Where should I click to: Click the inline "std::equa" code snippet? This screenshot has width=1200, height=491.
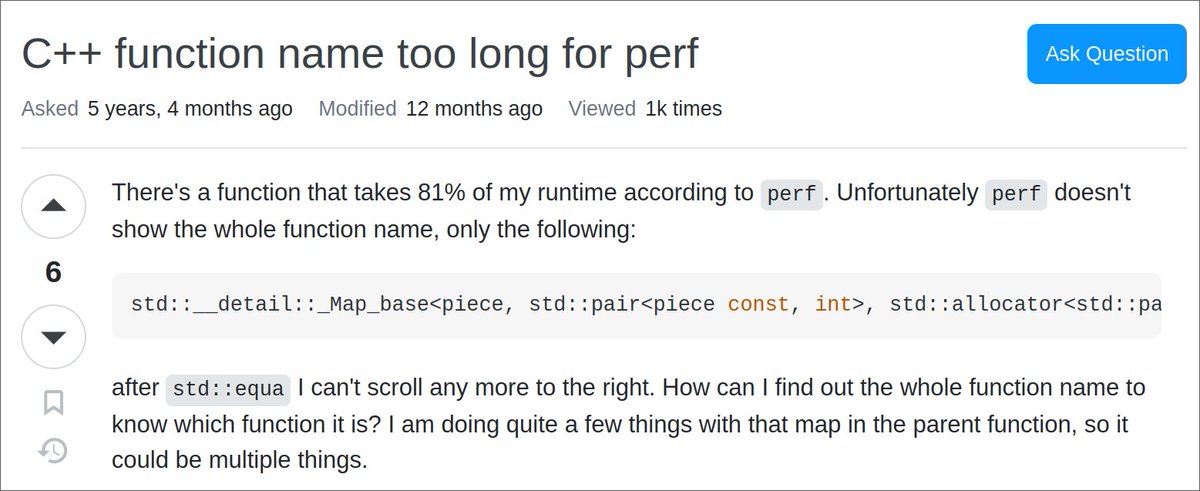(229, 389)
